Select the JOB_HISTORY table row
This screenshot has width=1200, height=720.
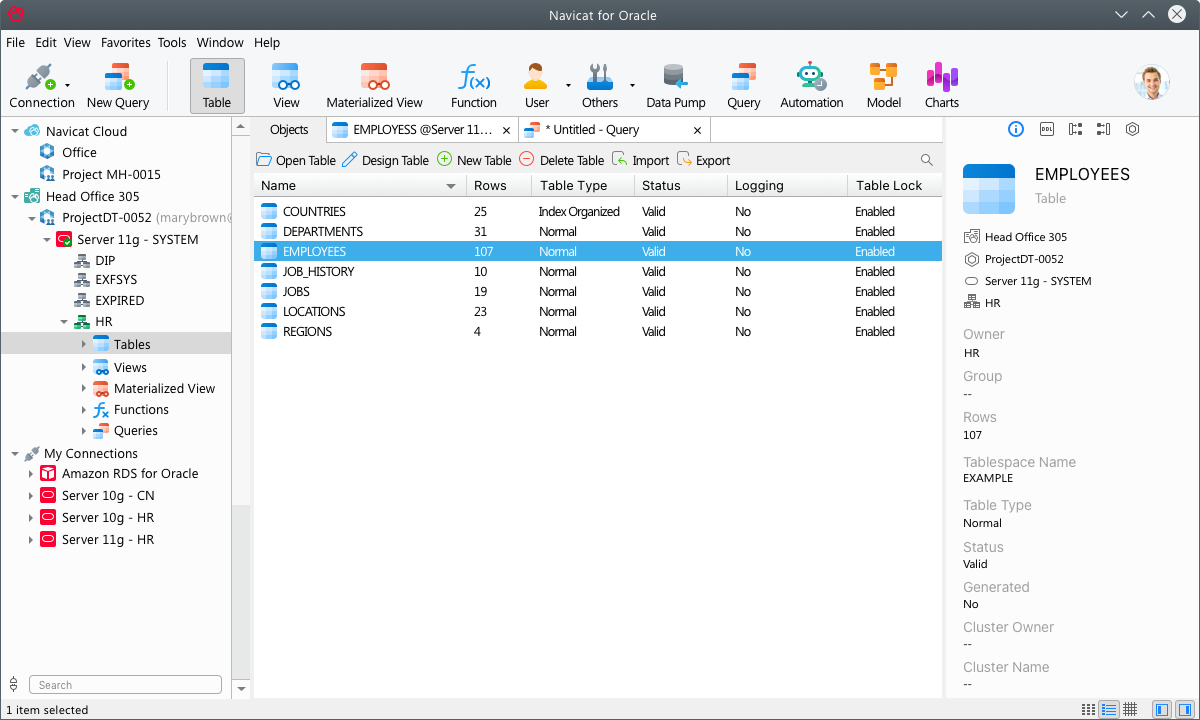pos(598,272)
